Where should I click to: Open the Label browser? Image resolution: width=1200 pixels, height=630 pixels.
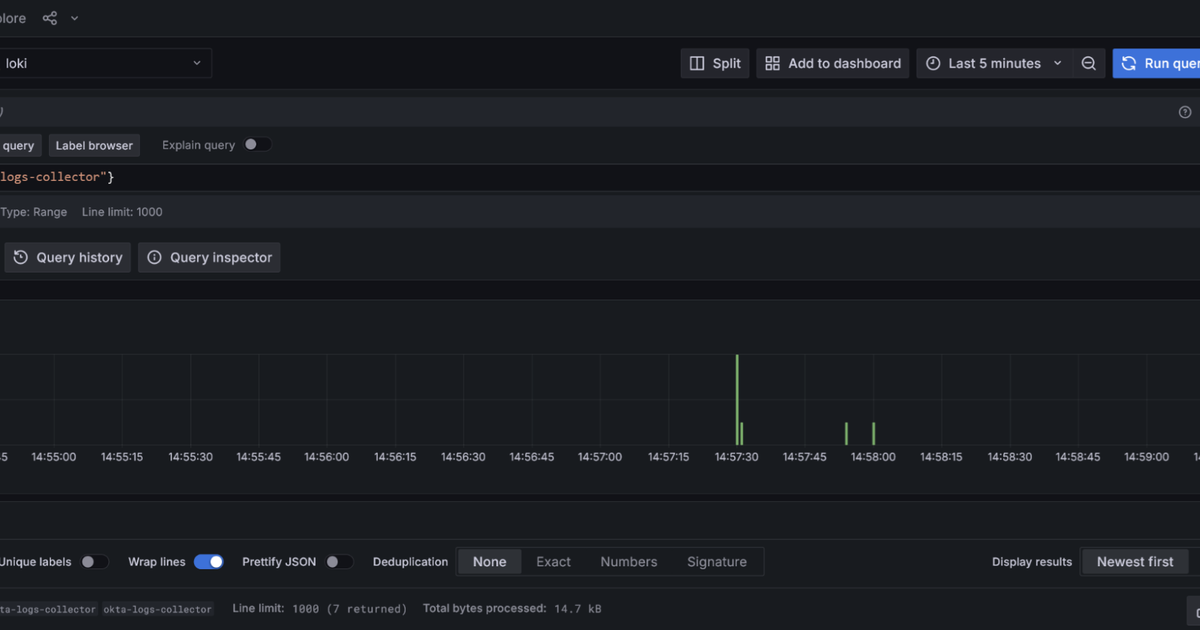94,145
